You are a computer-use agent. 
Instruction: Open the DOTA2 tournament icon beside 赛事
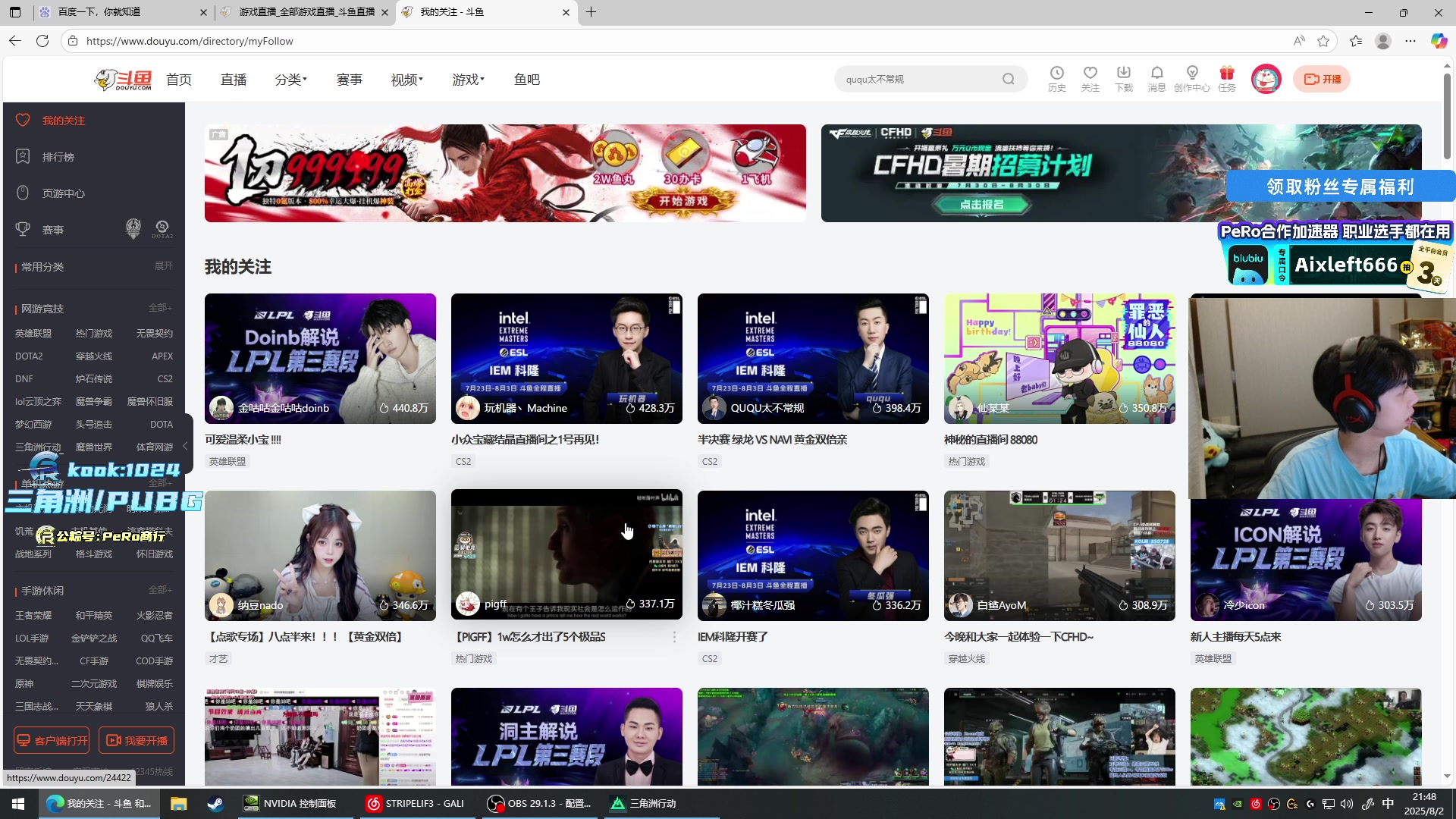(162, 228)
